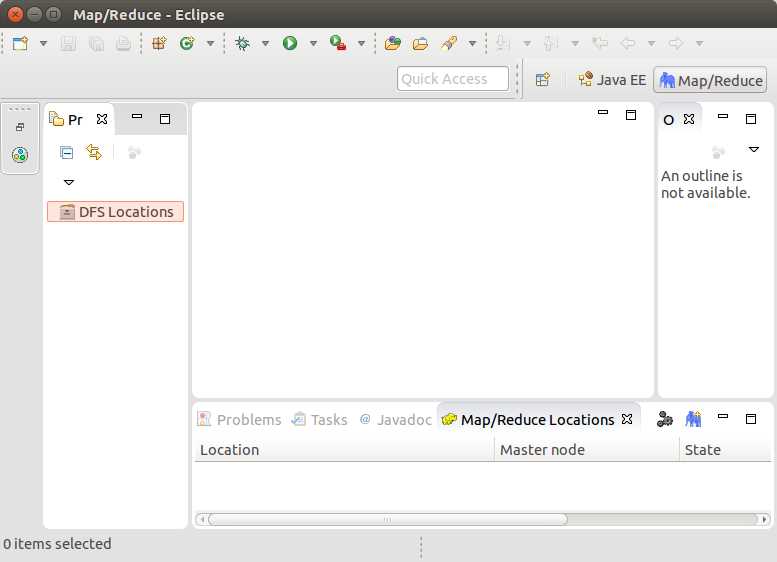Click the Print toolbar icon
777x562 pixels.
[123, 44]
